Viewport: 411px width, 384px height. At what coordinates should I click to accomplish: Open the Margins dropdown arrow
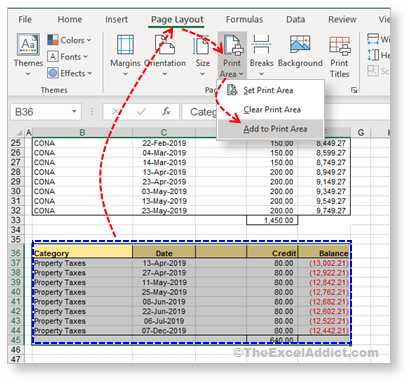125,74
